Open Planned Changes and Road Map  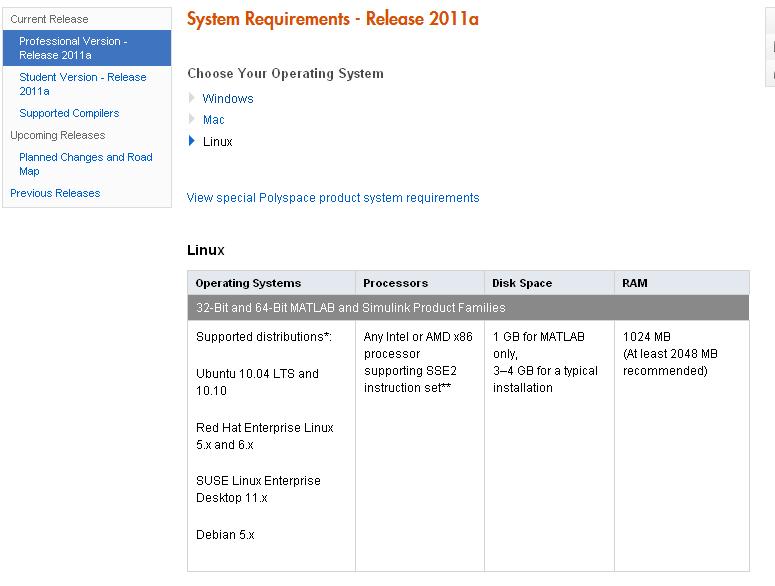tap(85, 164)
